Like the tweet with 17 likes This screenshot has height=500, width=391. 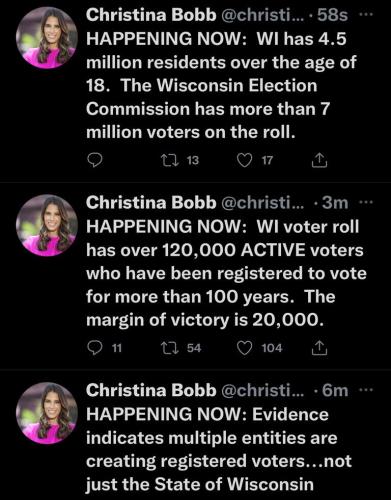(x=244, y=160)
